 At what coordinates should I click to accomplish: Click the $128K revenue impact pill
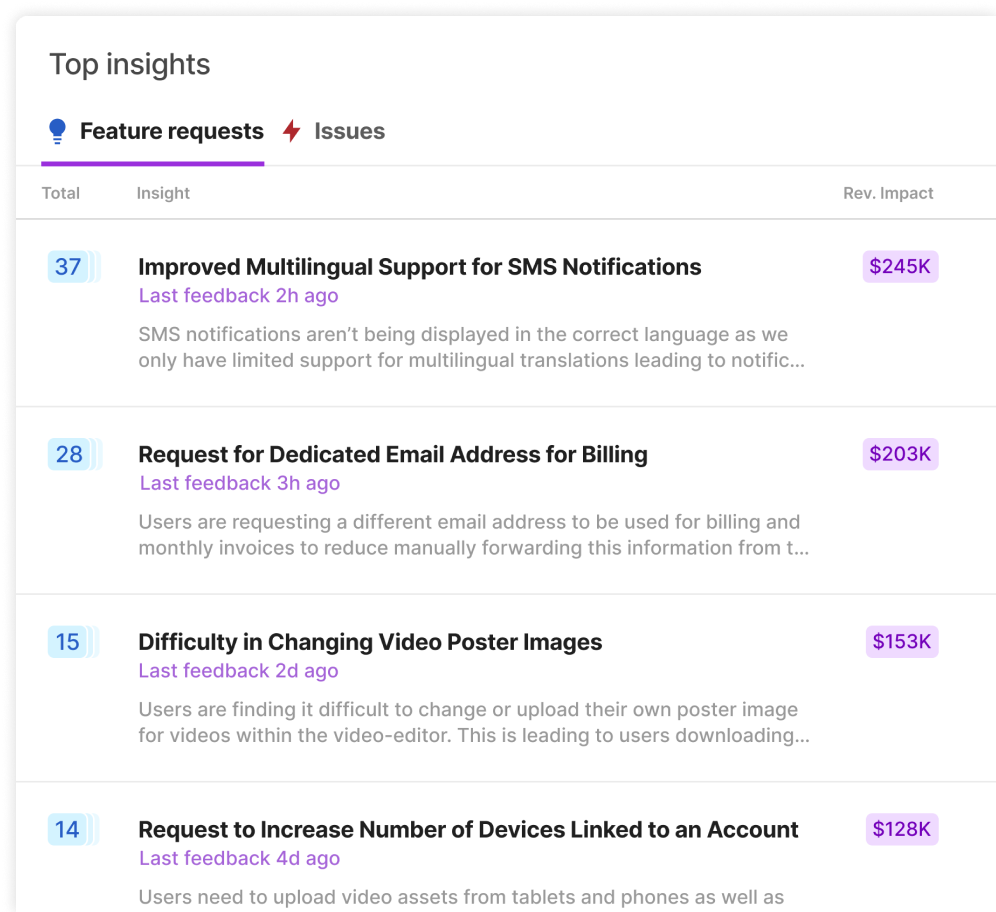(x=901, y=829)
